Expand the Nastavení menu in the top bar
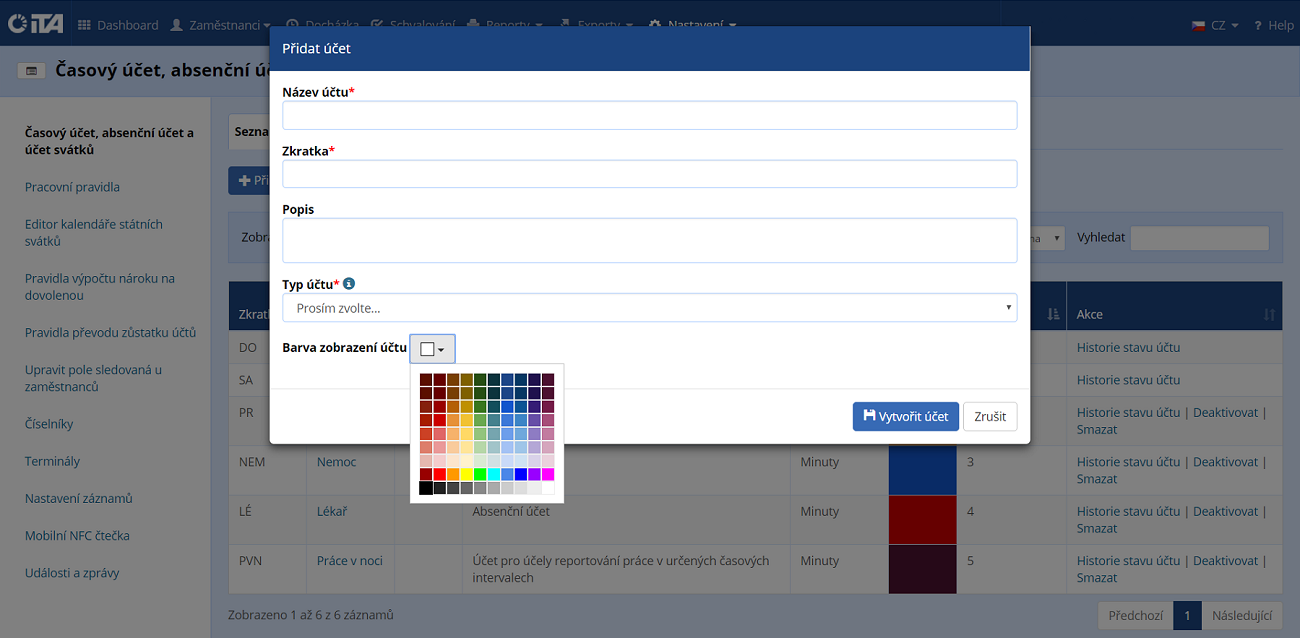Image resolution: width=1300 pixels, height=638 pixels. click(x=692, y=25)
